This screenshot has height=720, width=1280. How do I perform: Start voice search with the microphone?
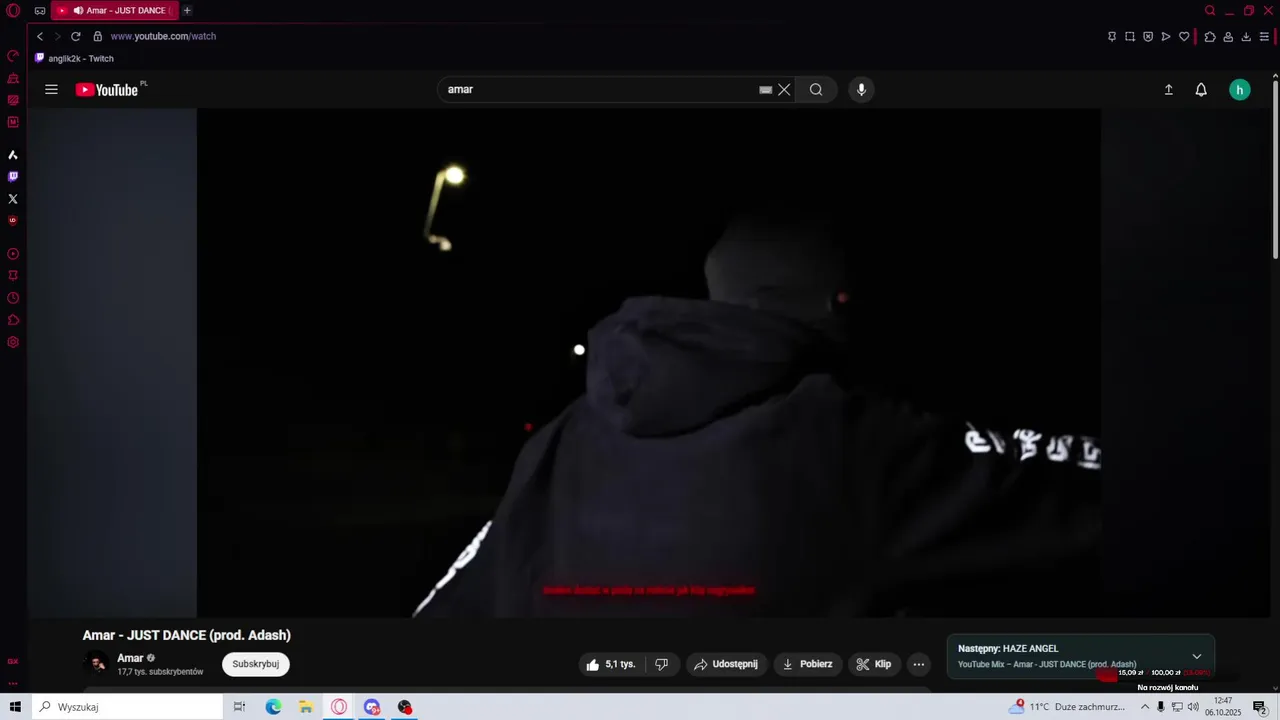tap(861, 89)
